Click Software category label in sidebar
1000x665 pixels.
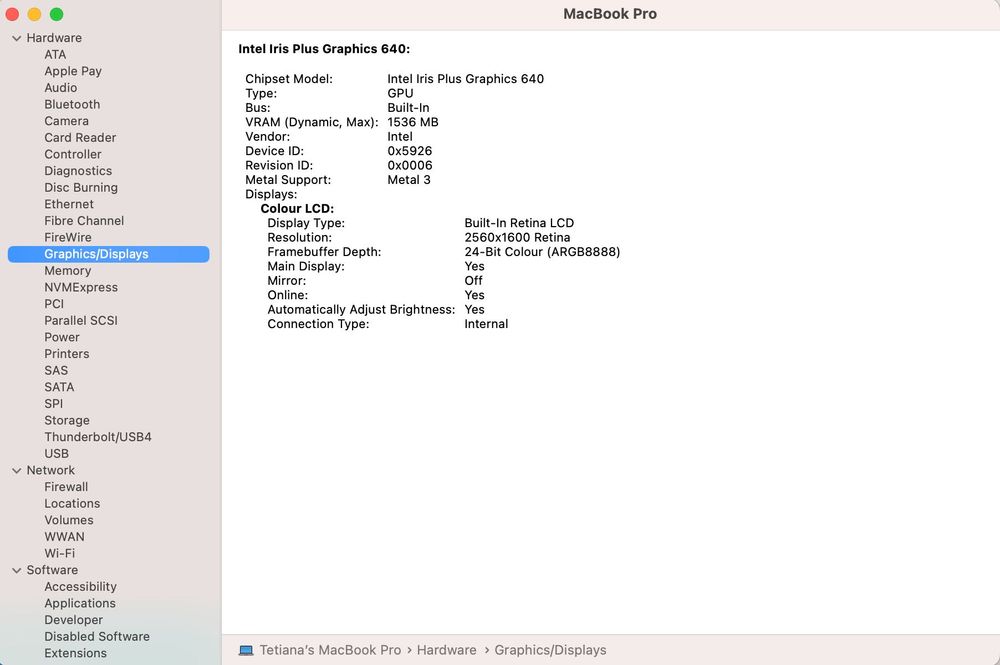[x=52, y=571]
